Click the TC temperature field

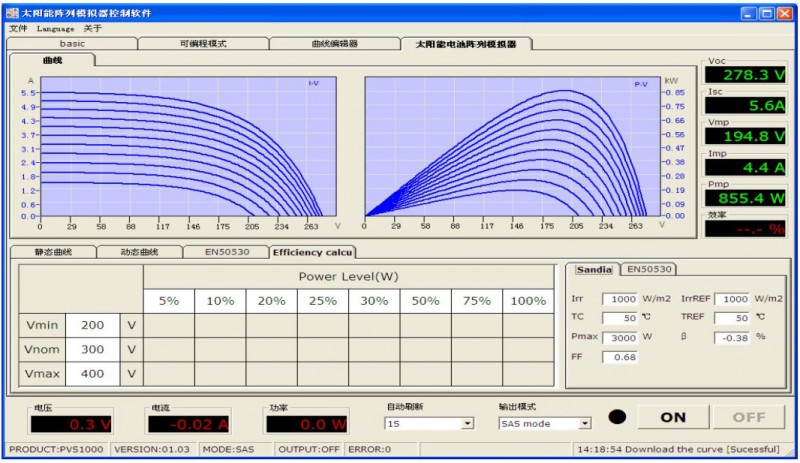pos(620,318)
